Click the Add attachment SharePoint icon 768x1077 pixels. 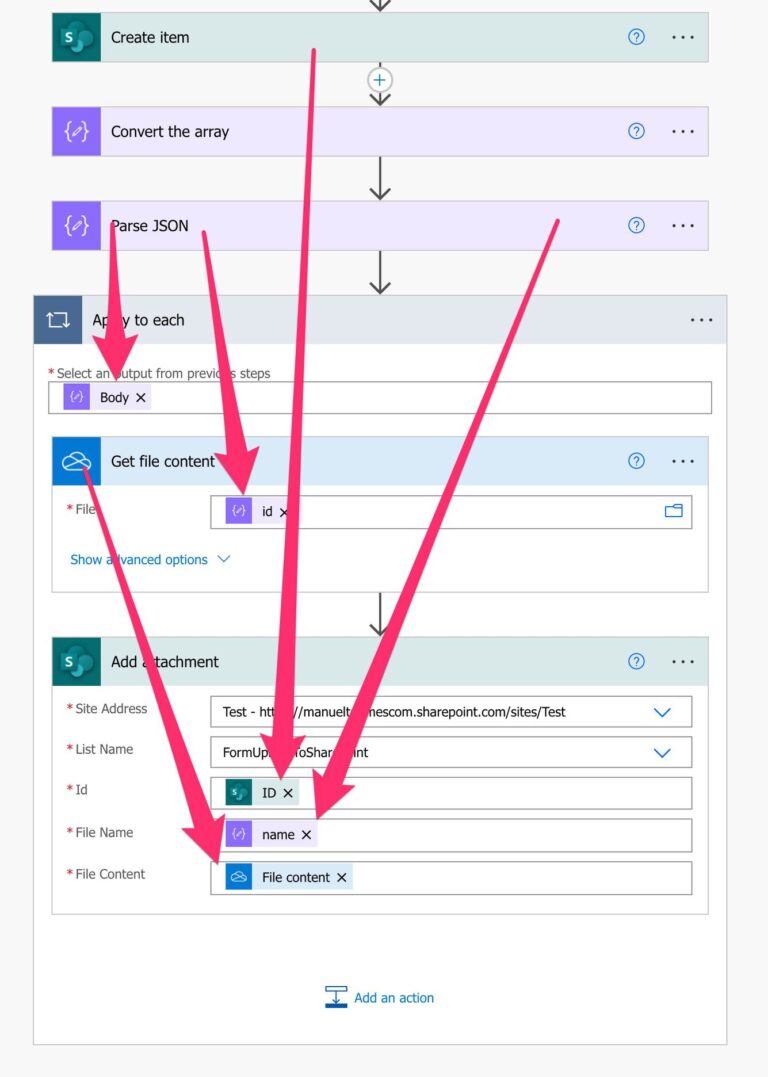76,661
